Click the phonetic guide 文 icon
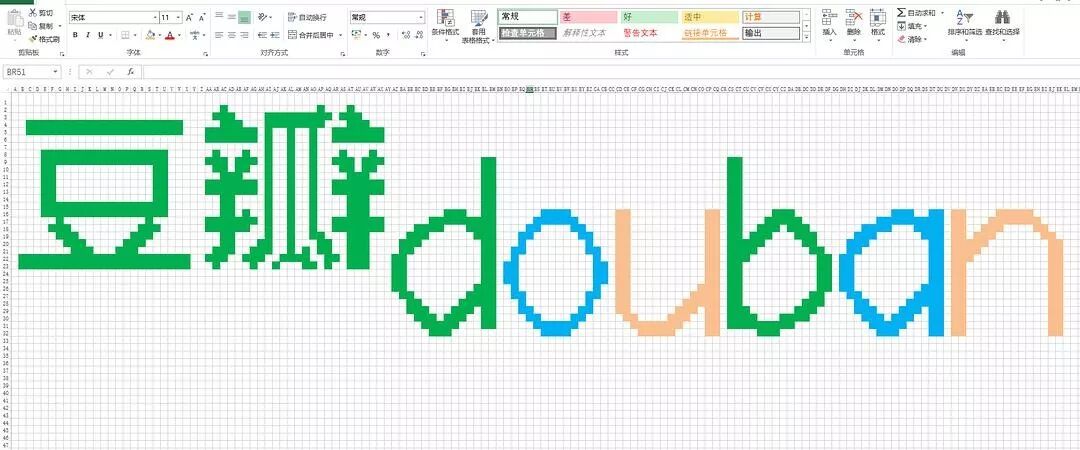Image resolution: width=1080 pixels, height=450 pixels. coord(195,35)
